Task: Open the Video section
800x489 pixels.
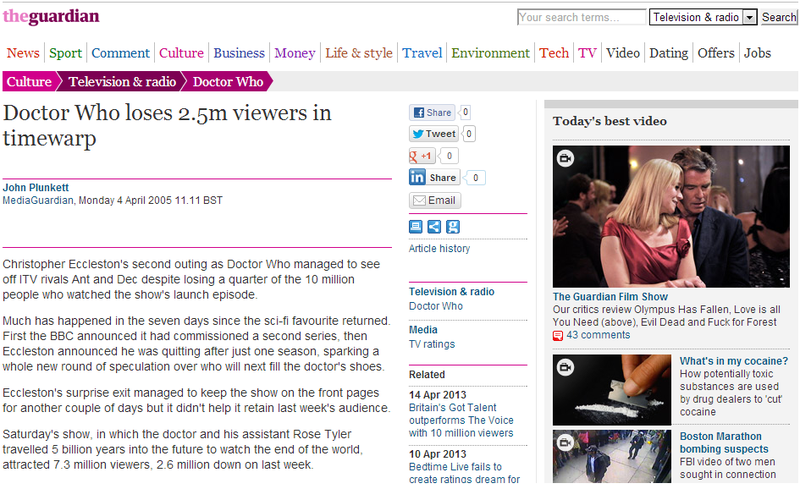Action: point(622,53)
